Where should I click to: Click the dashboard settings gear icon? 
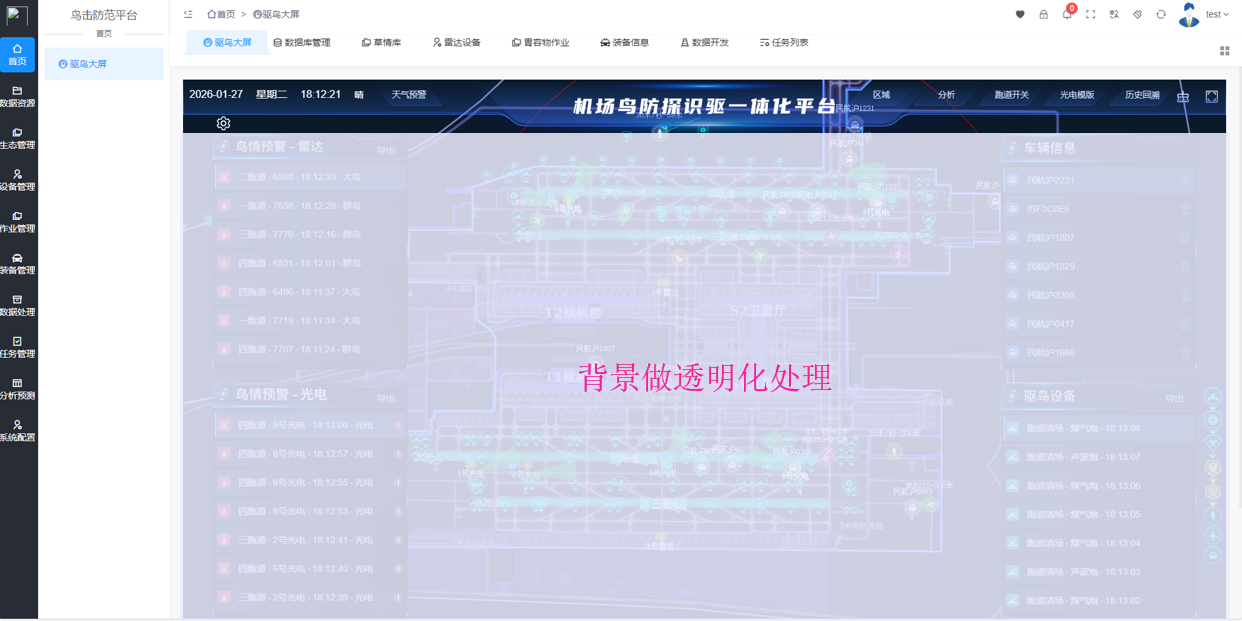pyautogui.click(x=223, y=123)
